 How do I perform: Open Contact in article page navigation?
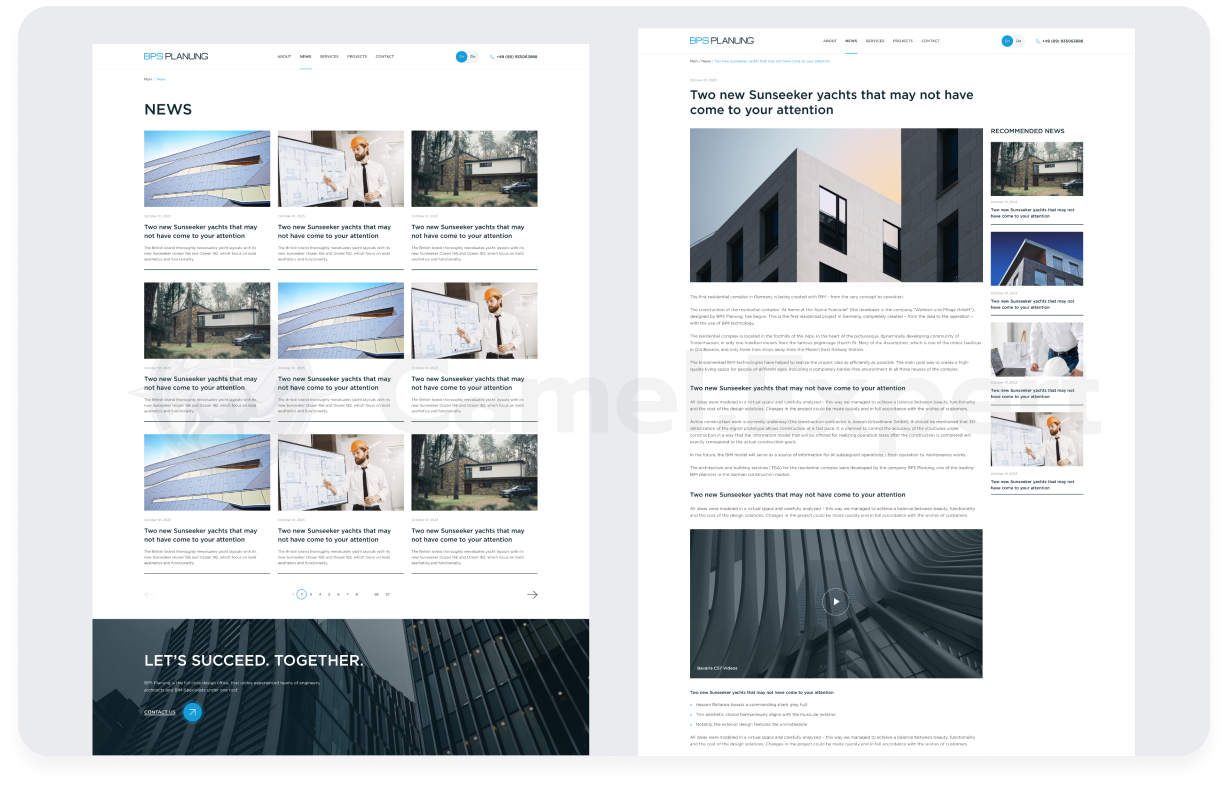click(930, 41)
